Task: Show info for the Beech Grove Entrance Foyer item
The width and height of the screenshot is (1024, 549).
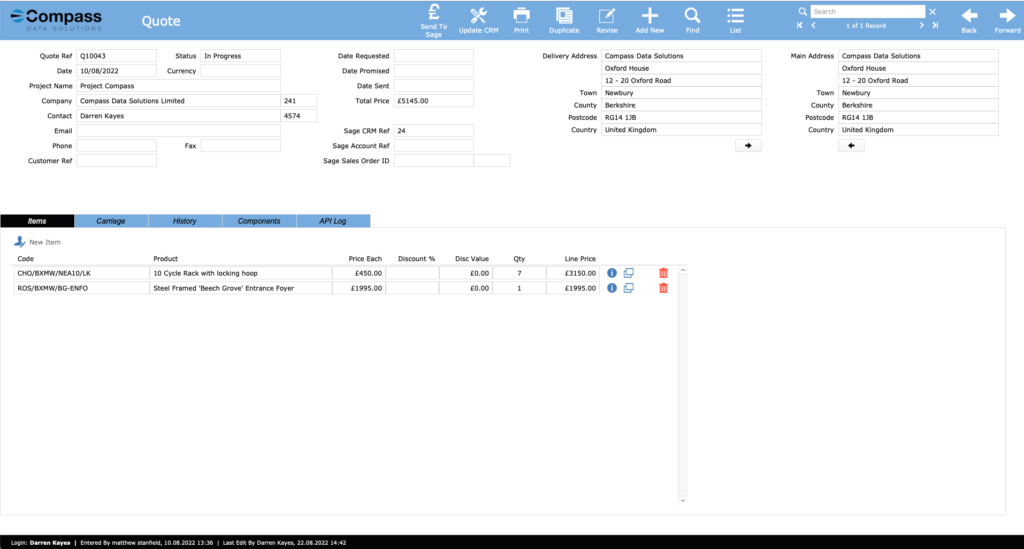Action: 612,288
